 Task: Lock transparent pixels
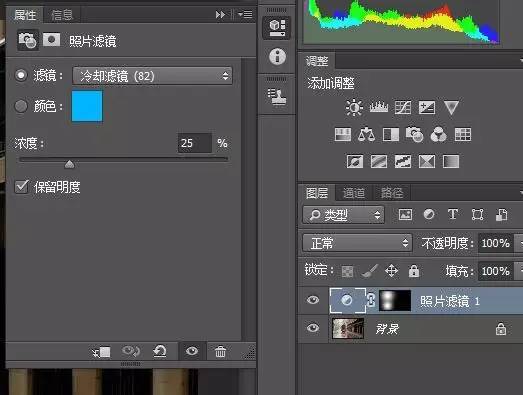tap(348, 271)
